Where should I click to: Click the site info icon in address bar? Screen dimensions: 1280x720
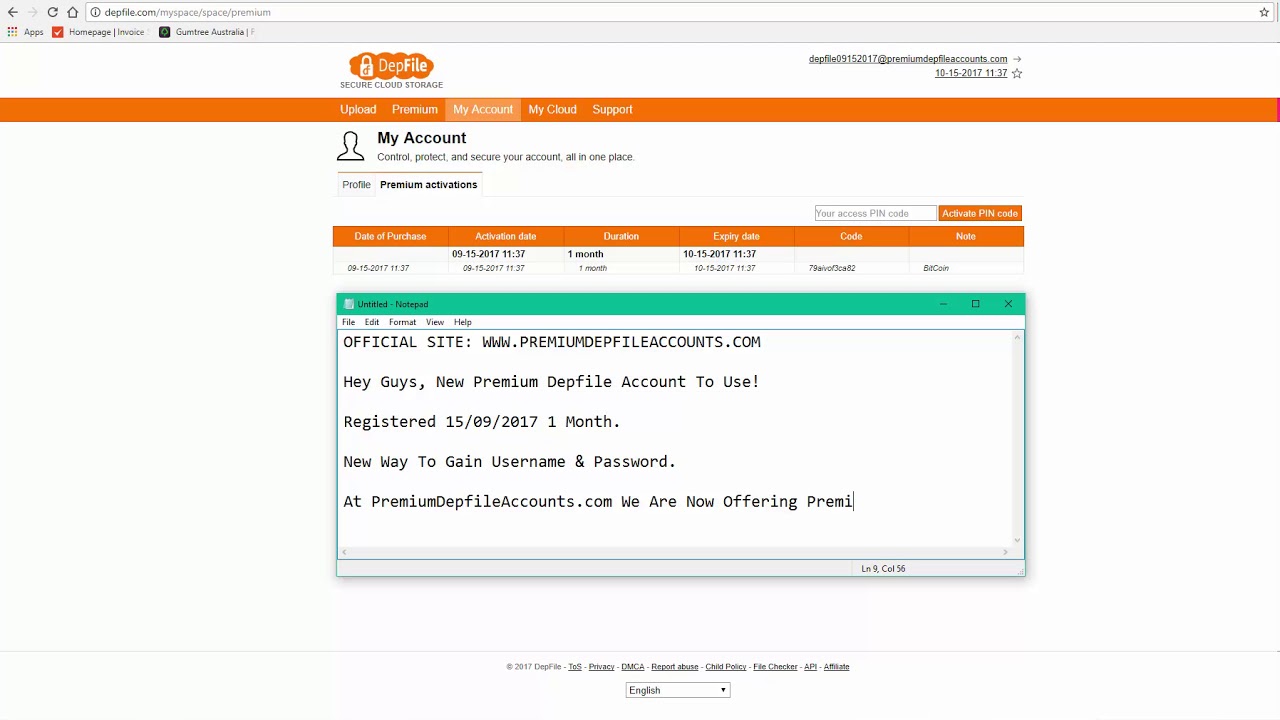(95, 12)
